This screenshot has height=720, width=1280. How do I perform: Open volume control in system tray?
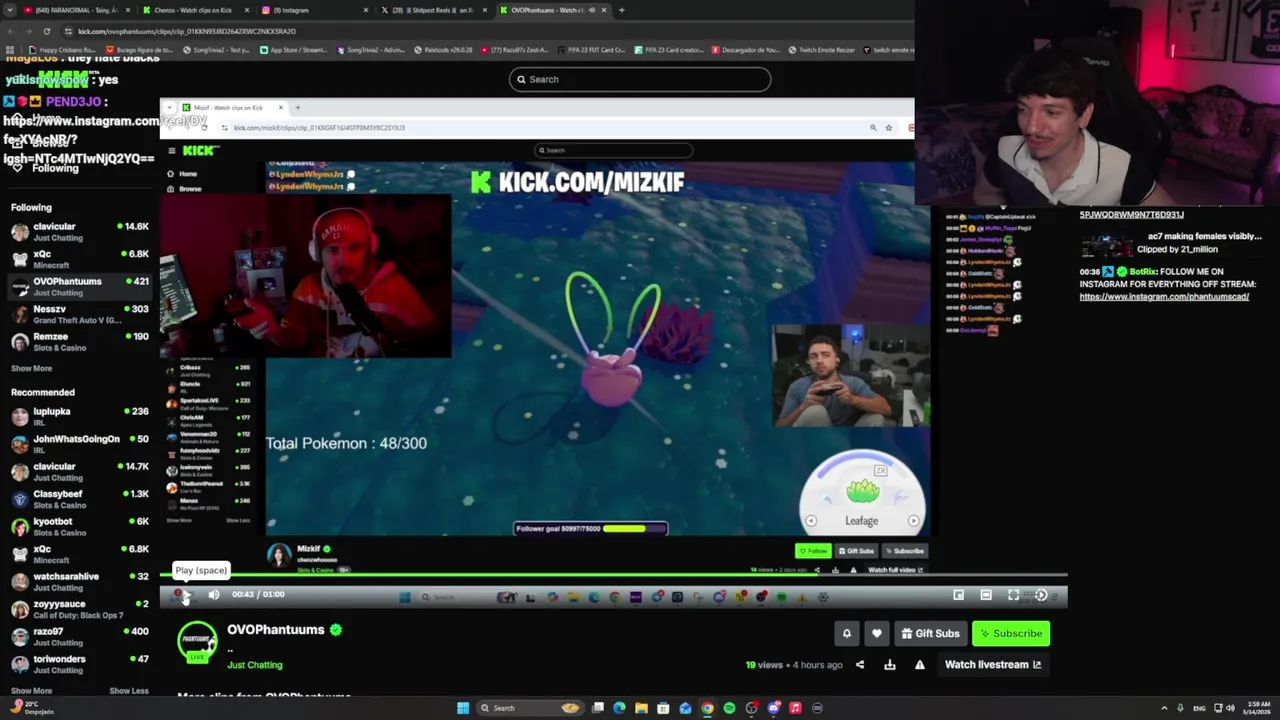click(x=1230, y=708)
